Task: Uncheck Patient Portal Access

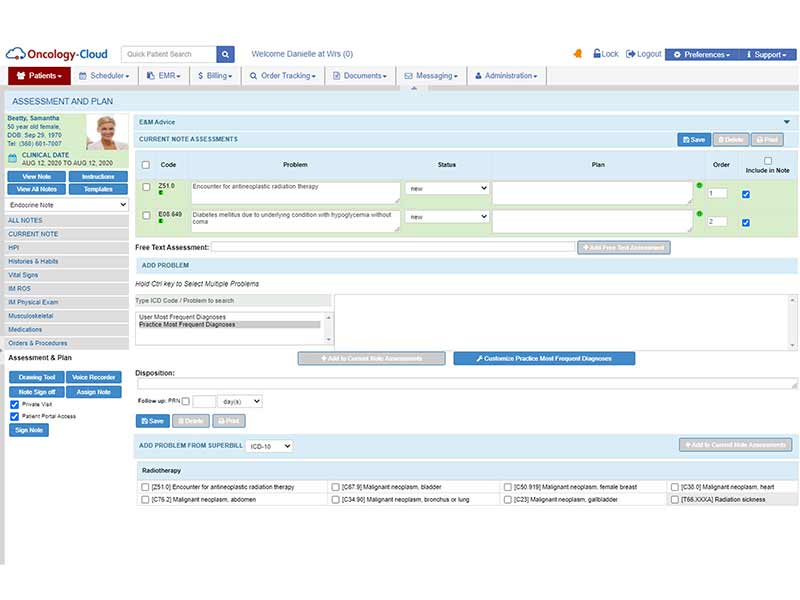Action: [15, 416]
